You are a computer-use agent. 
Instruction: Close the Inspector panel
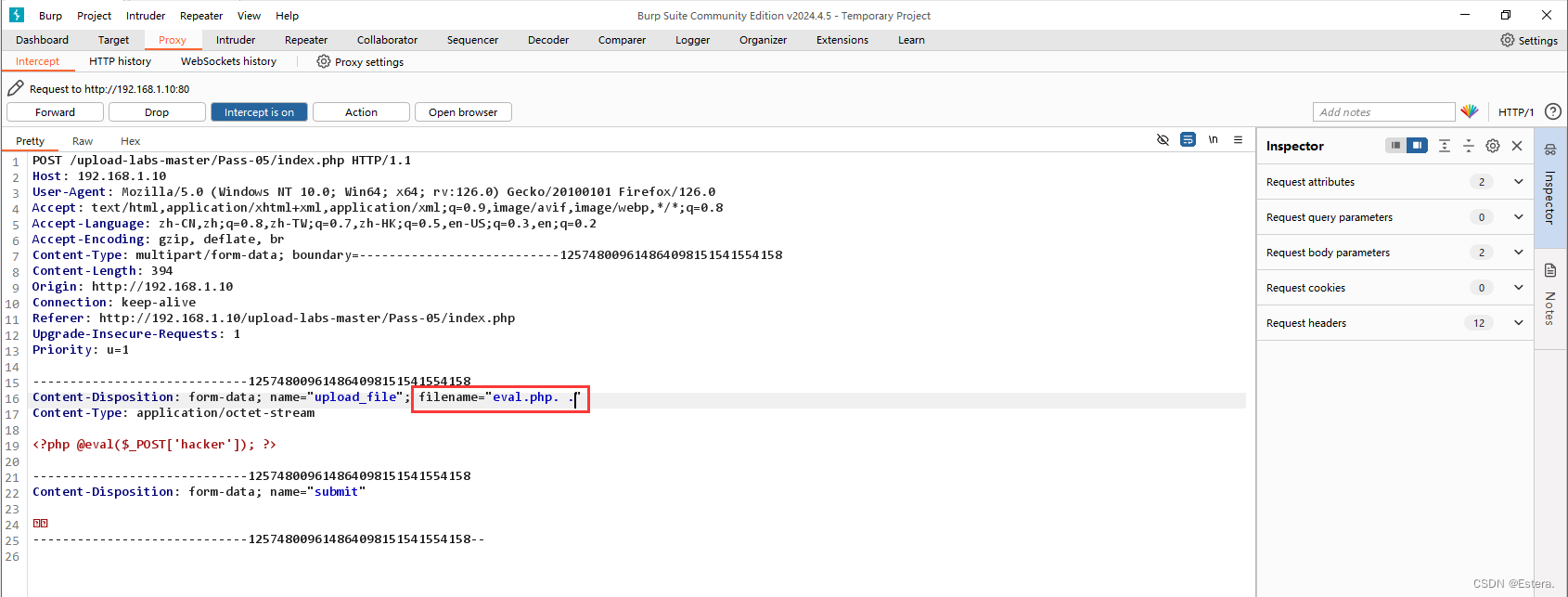click(x=1517, y=146)
